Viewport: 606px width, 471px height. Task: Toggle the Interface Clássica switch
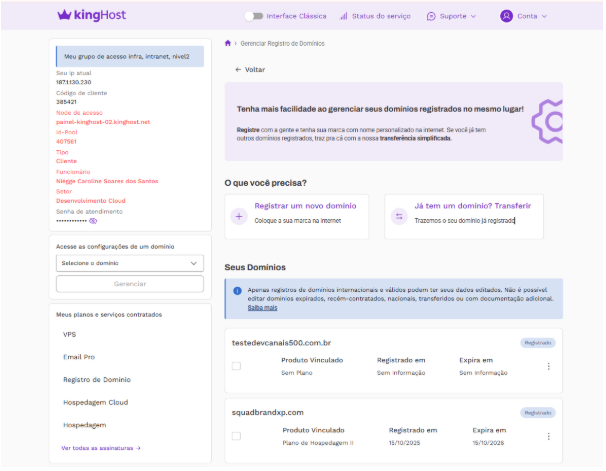click(254, 16)
